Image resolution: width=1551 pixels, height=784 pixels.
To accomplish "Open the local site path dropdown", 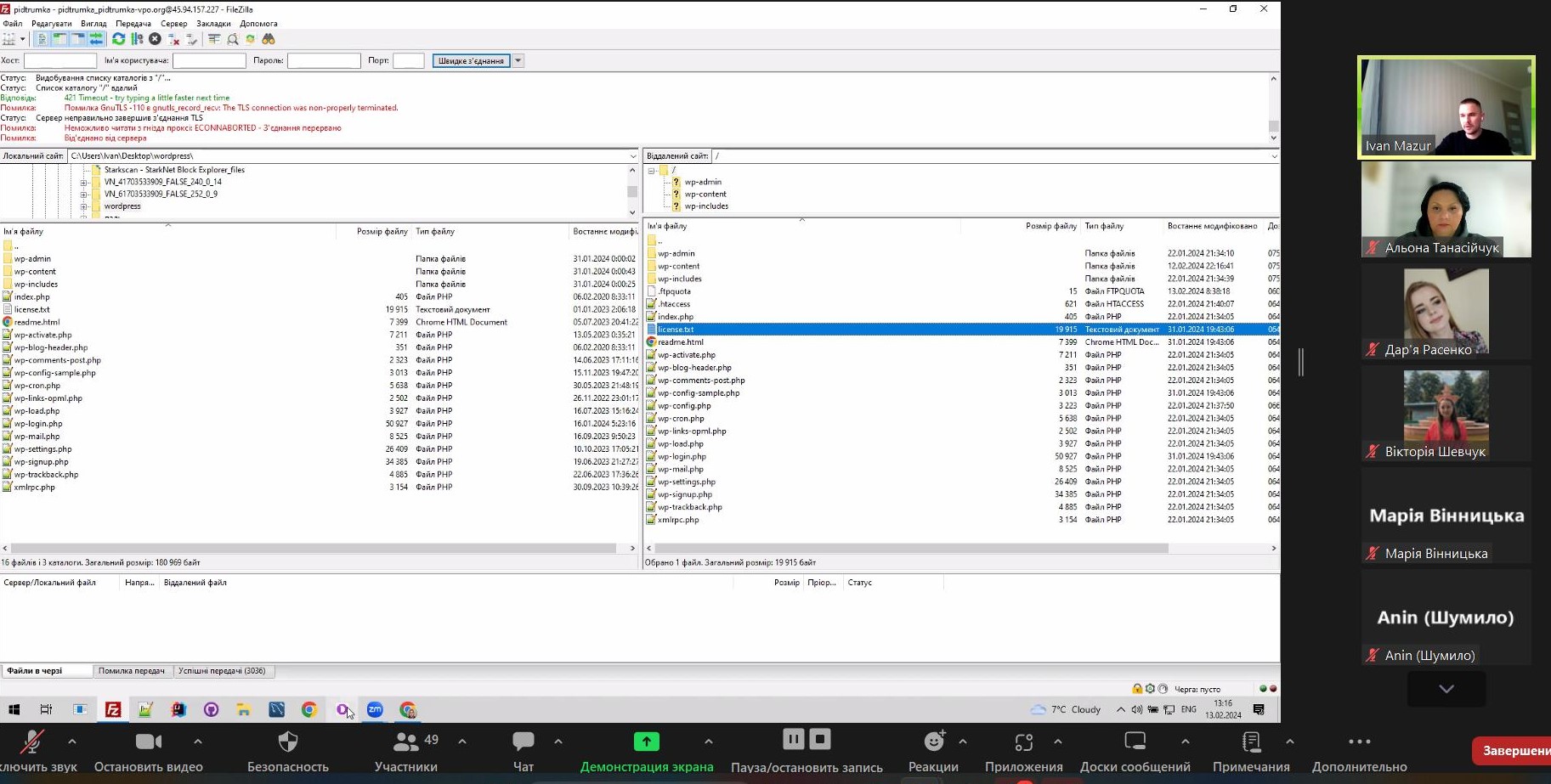I will pyautogui.click(x=632, y=156).
